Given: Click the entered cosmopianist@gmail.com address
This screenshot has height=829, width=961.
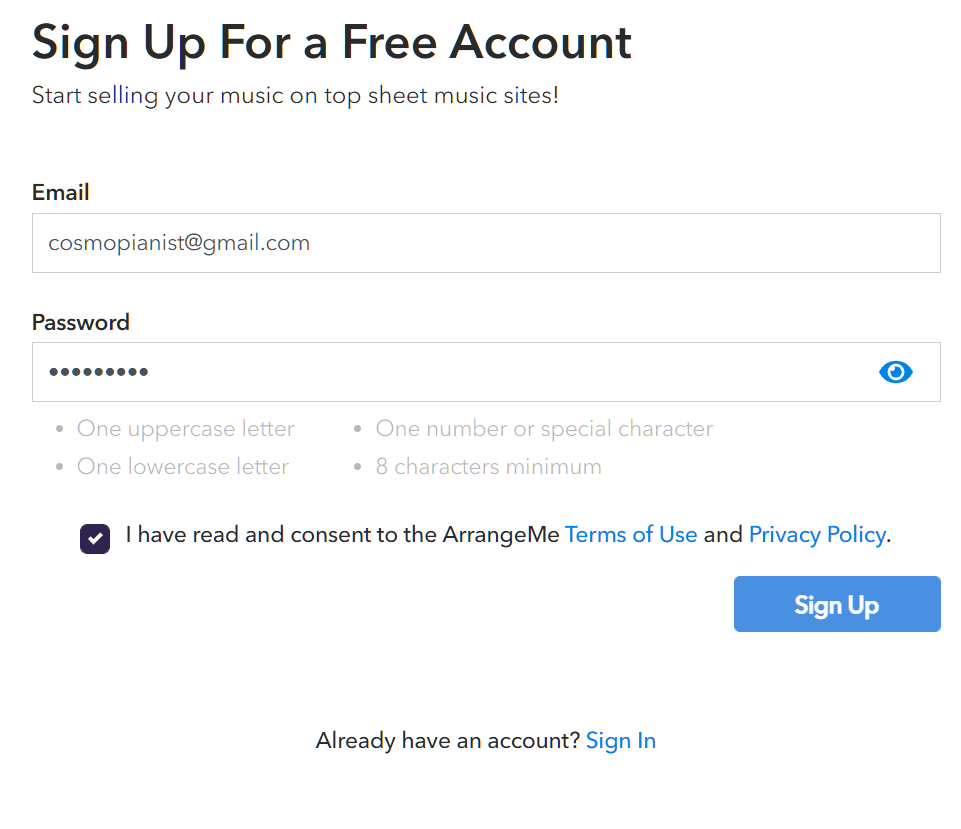Looking at the screenshot, I should 179,243.
